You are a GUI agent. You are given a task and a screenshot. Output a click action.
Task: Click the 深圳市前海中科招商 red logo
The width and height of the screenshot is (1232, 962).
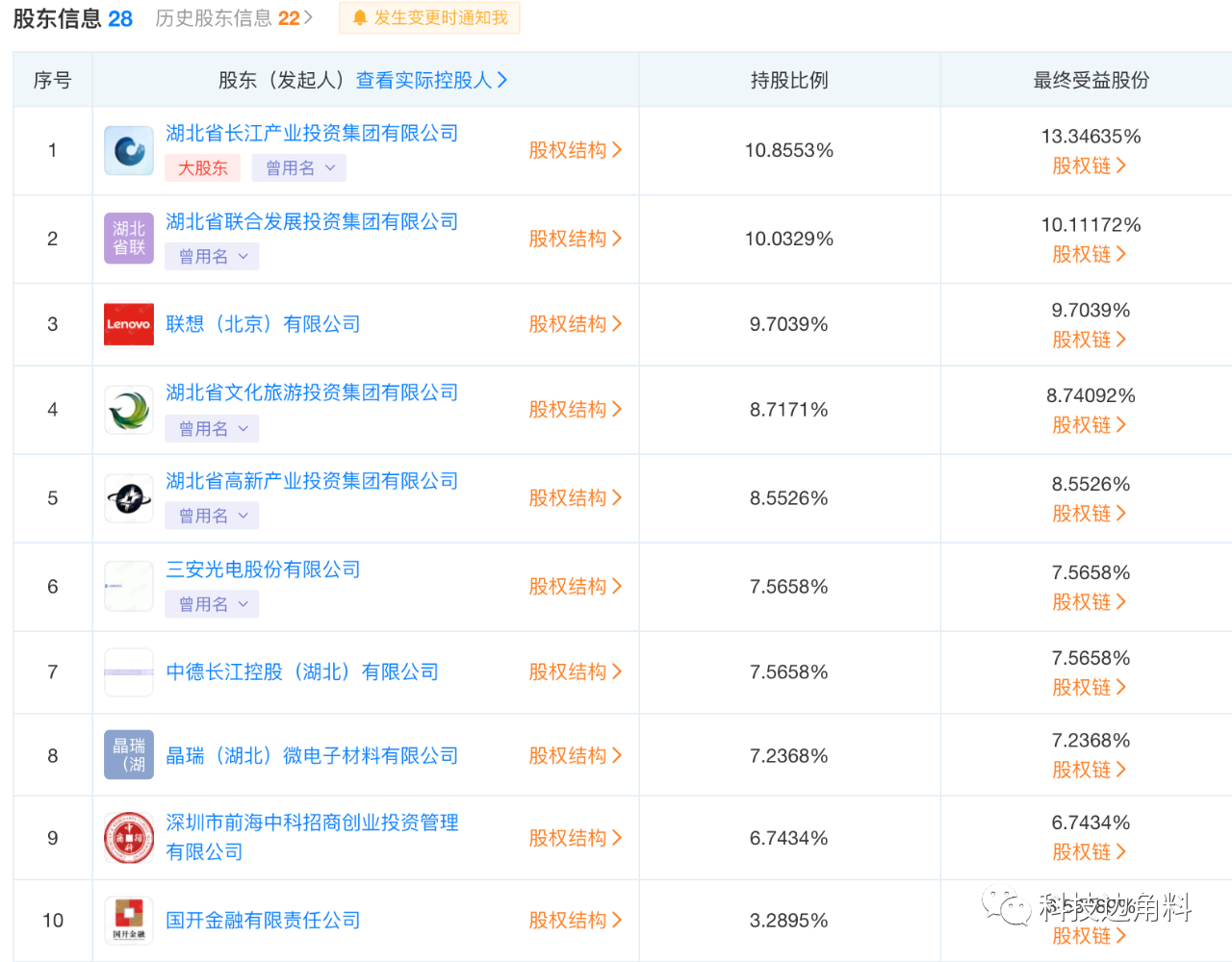(129, 838)
